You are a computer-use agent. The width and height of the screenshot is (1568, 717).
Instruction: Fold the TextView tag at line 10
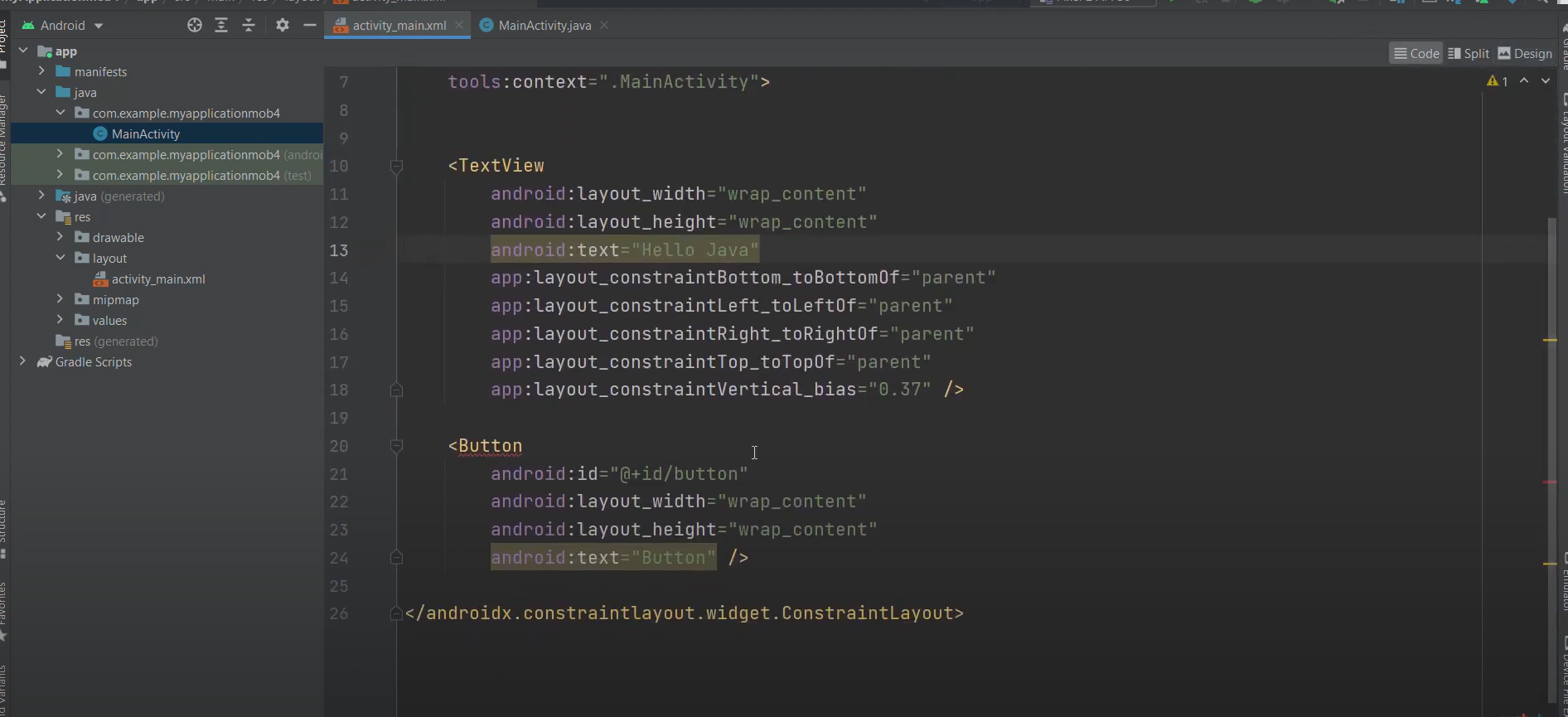(x=396, y=167)
